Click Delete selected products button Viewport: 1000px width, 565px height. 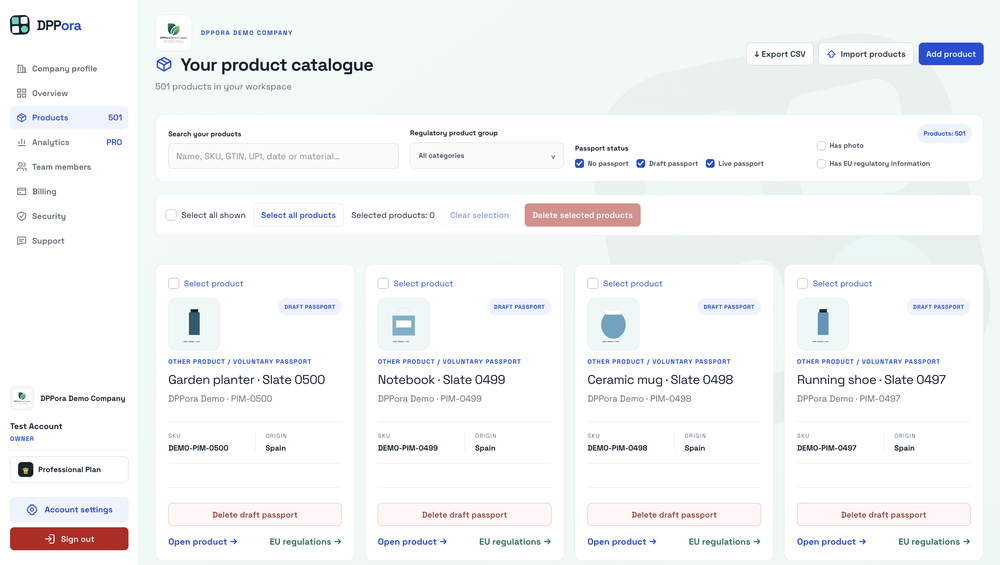tap(582, 215)
